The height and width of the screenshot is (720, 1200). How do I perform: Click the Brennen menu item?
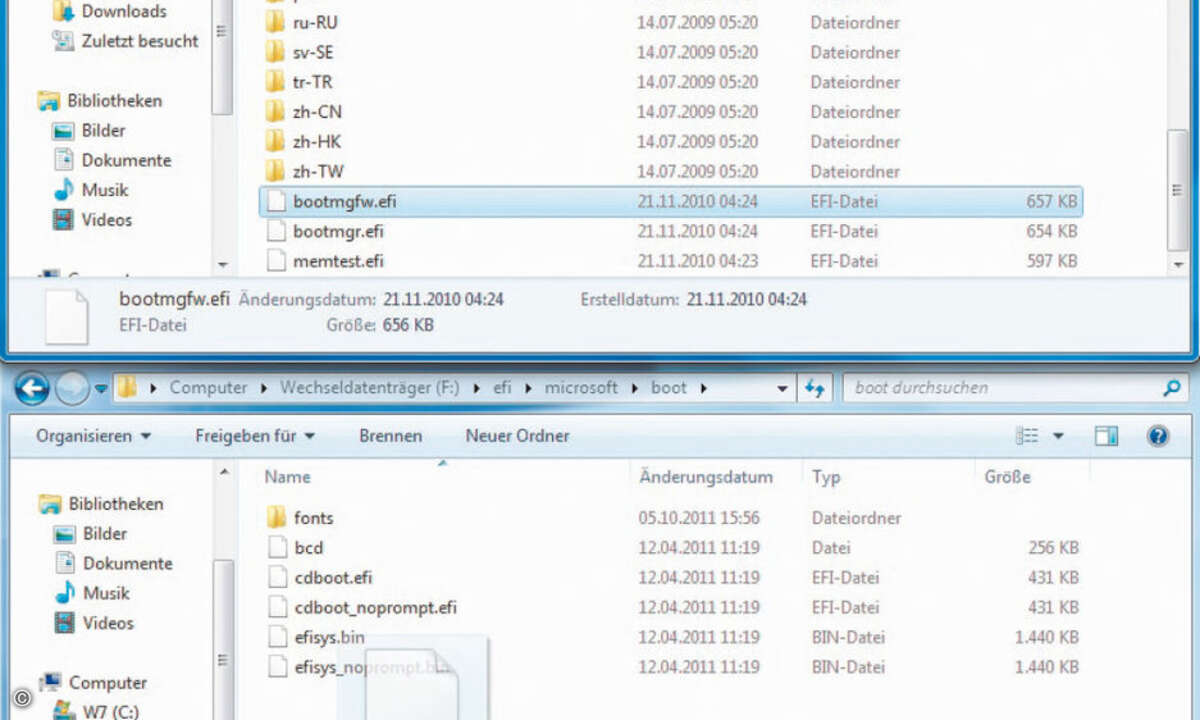coord(390,435)
